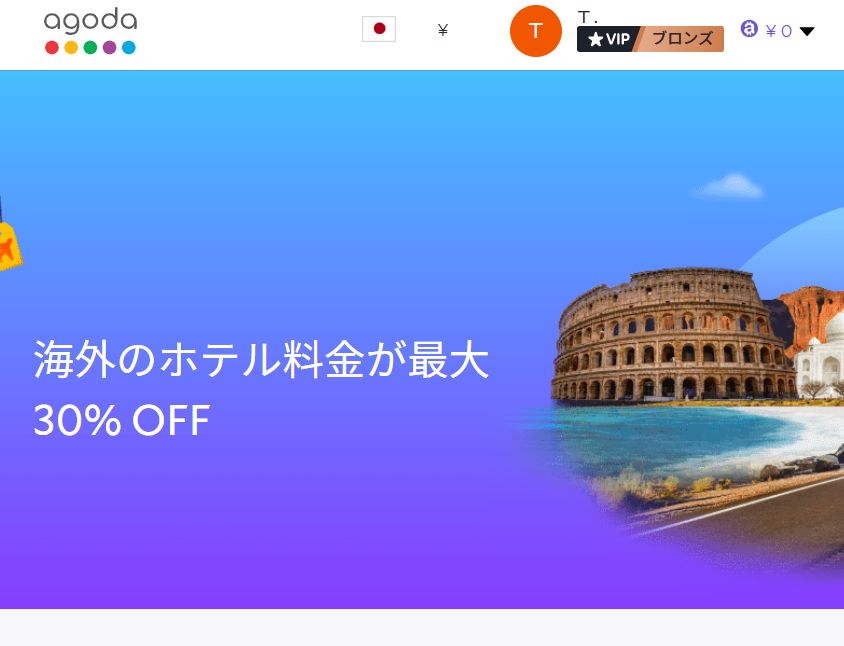Click the agoda logo text
This screenshot has height=646, width=844.
pos(90,20)
